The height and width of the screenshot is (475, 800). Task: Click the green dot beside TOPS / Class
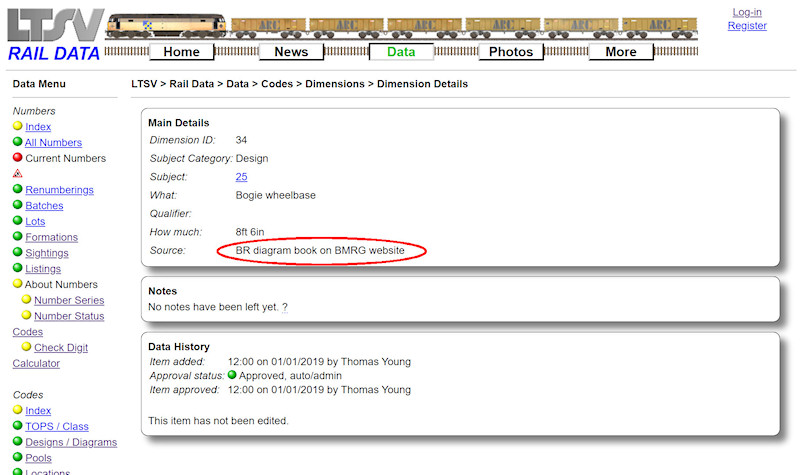[x=18, y=426]
